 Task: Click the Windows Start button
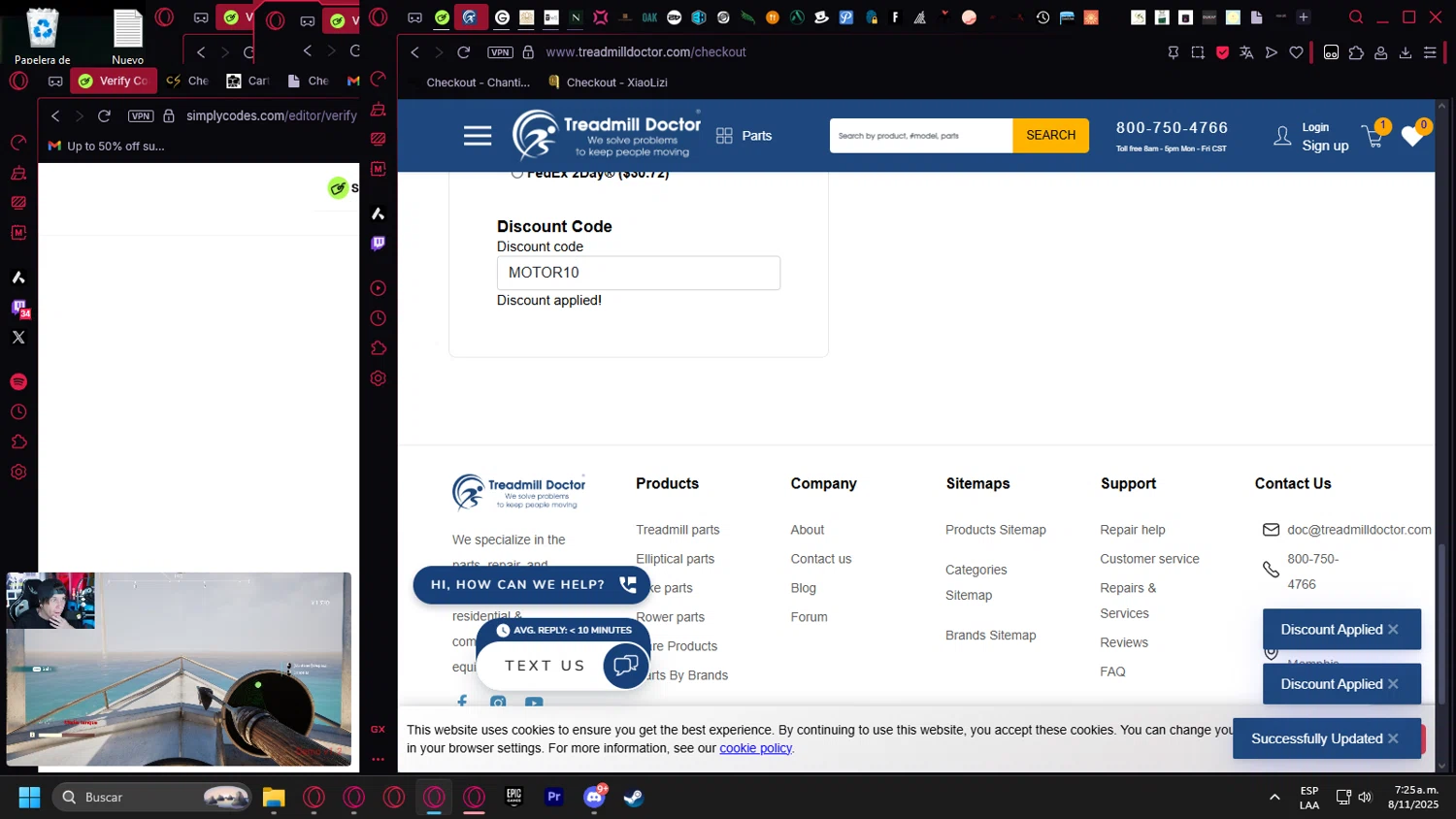[29, 797]
